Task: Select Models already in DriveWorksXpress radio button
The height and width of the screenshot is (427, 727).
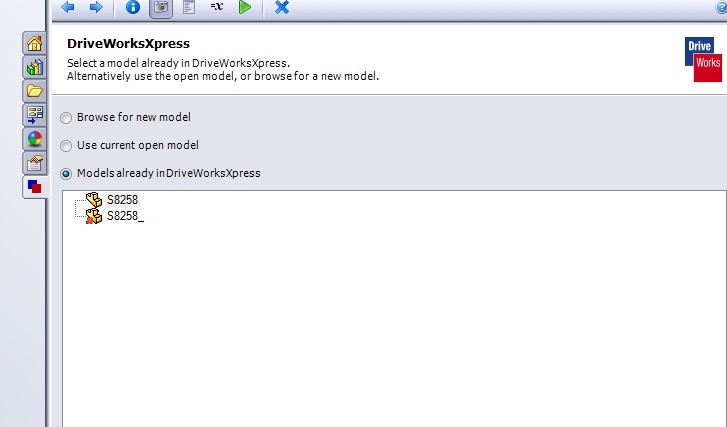Action: [x=66, y=174]
